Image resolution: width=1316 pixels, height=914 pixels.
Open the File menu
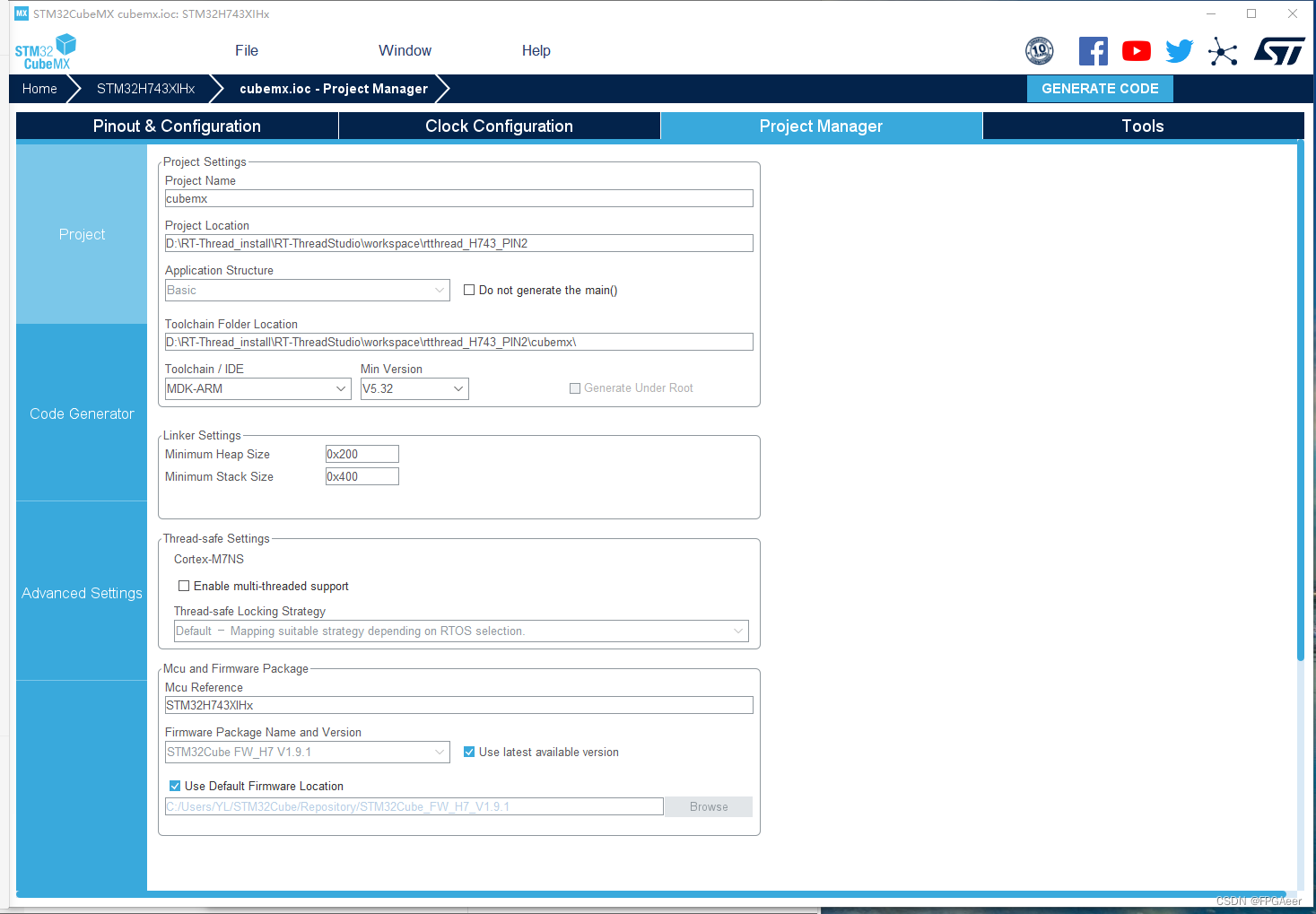click(x=247, y=51)
